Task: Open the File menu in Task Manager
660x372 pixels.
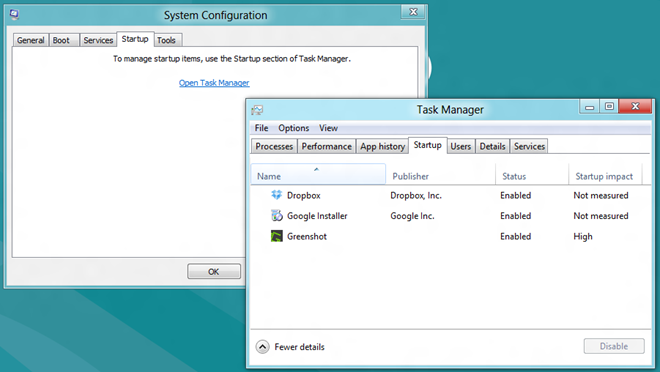Action: coord(261,128)
